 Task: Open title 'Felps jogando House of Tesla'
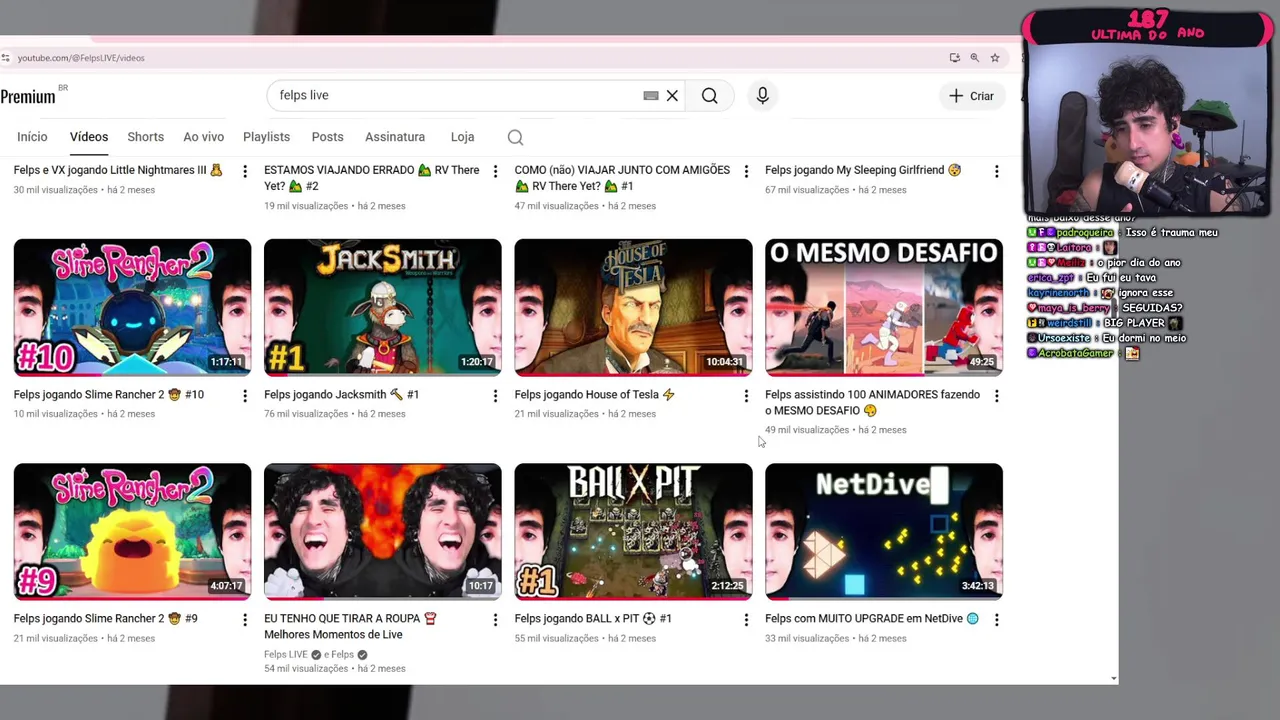(595, 395)
